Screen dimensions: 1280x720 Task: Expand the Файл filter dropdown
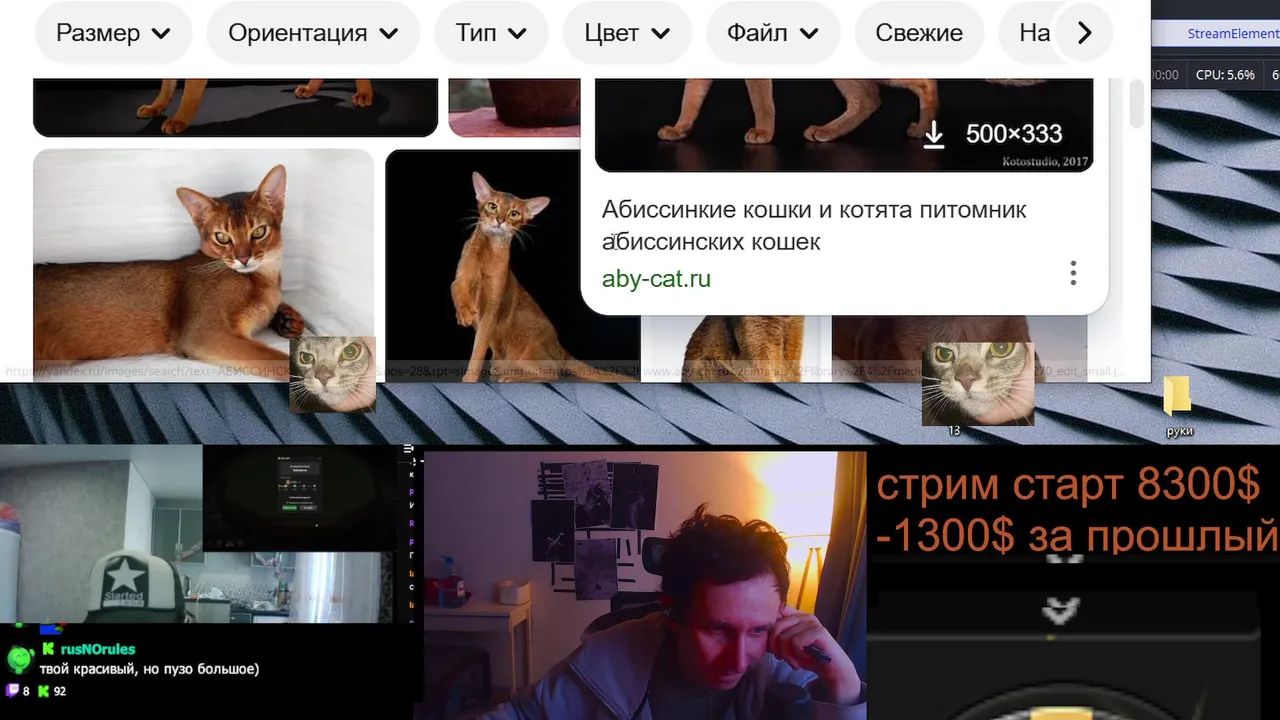[773, 33]
